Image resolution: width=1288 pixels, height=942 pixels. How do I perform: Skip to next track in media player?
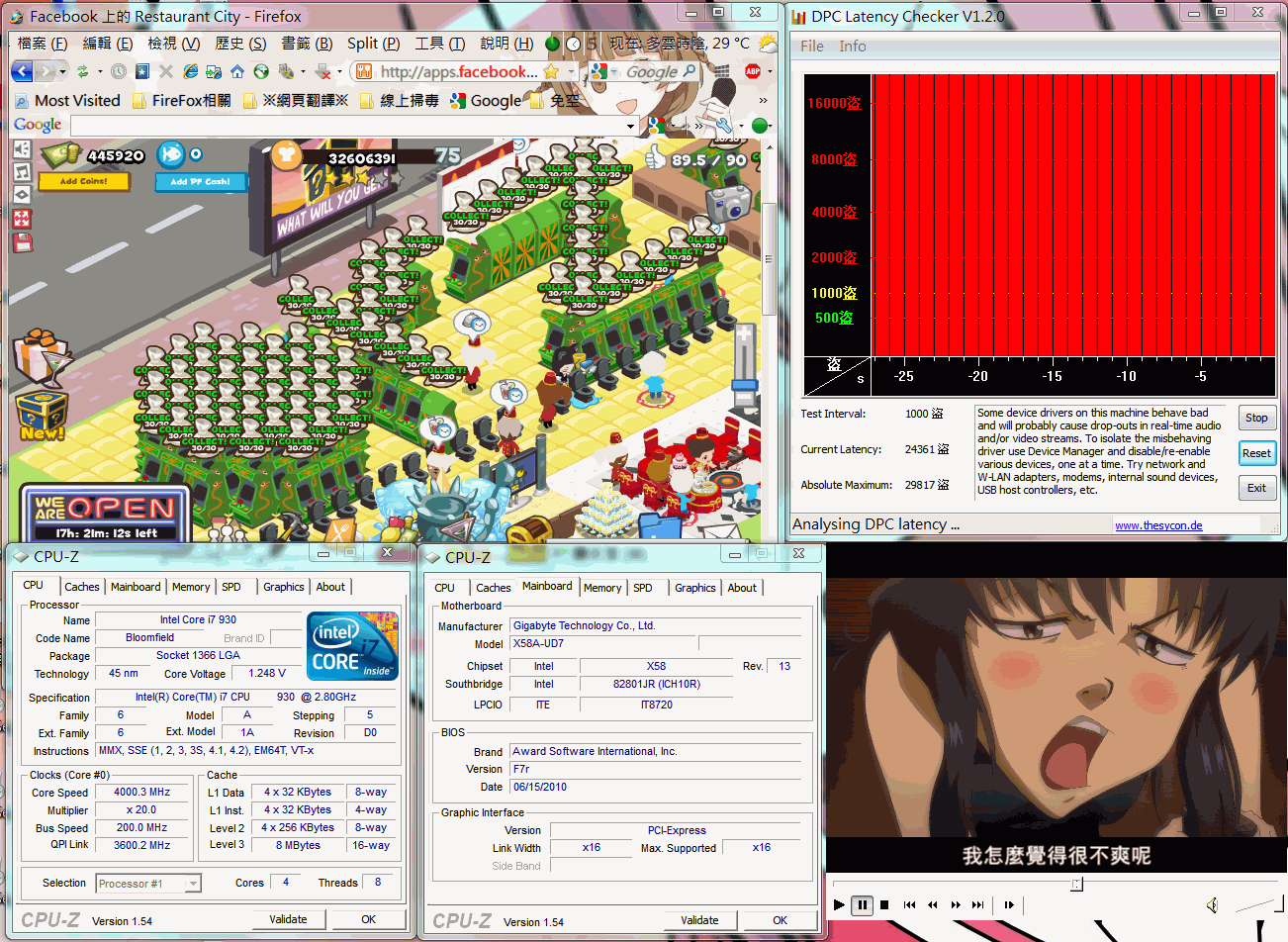click(x=977, y=904)
